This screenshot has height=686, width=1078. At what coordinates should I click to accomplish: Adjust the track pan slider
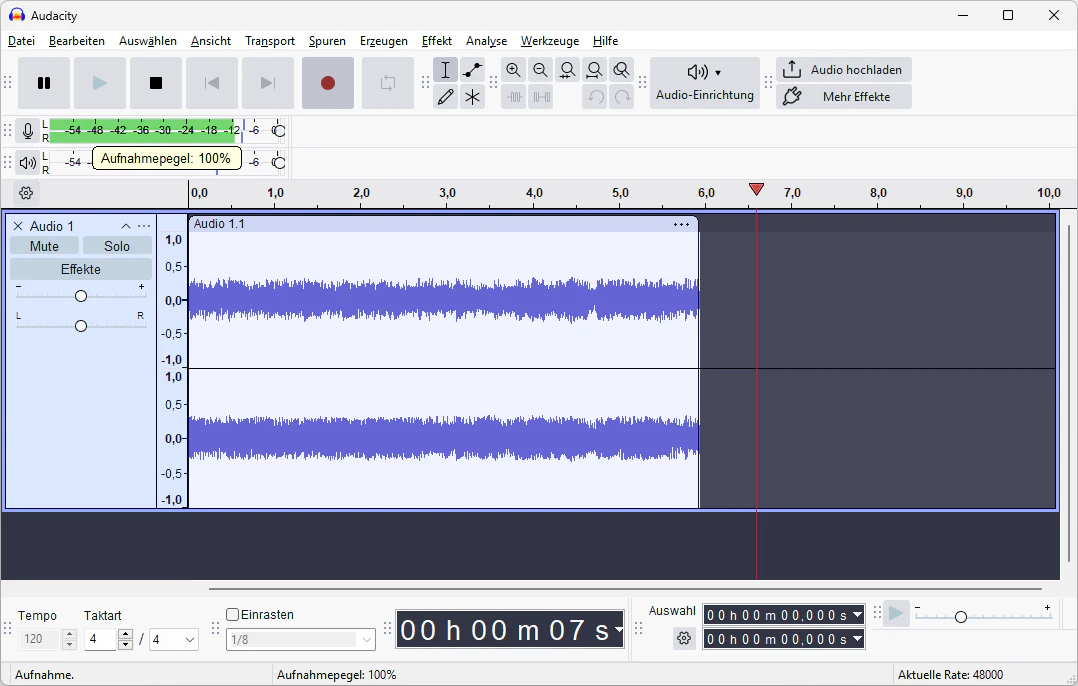[80, 326]
